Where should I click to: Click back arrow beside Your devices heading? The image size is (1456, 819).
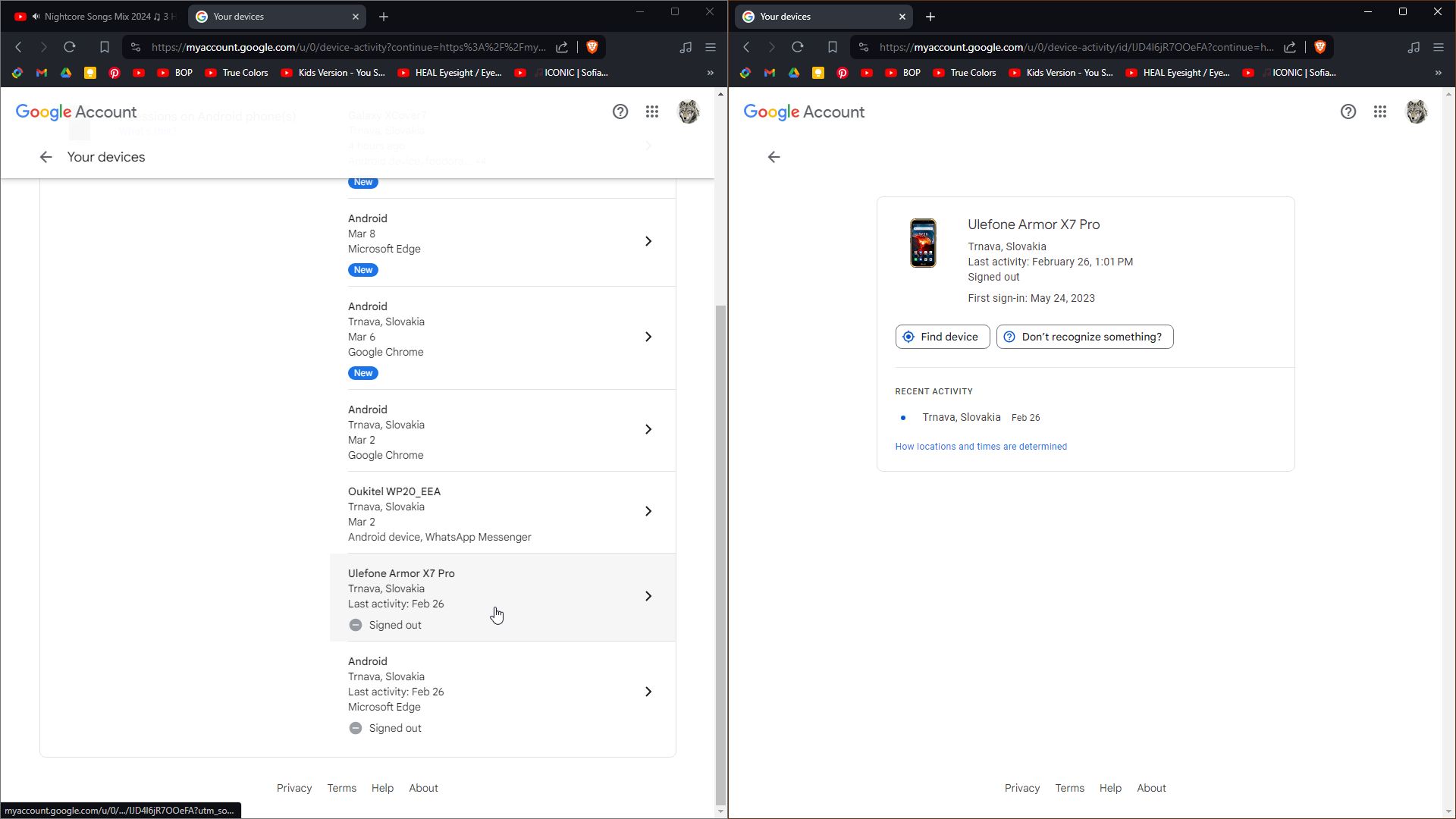point(46,157)
